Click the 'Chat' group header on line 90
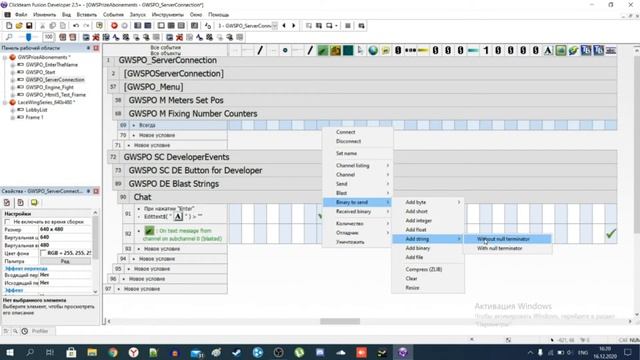The height and width of the screenshot is (360, 640). click(x=142, y=197)
